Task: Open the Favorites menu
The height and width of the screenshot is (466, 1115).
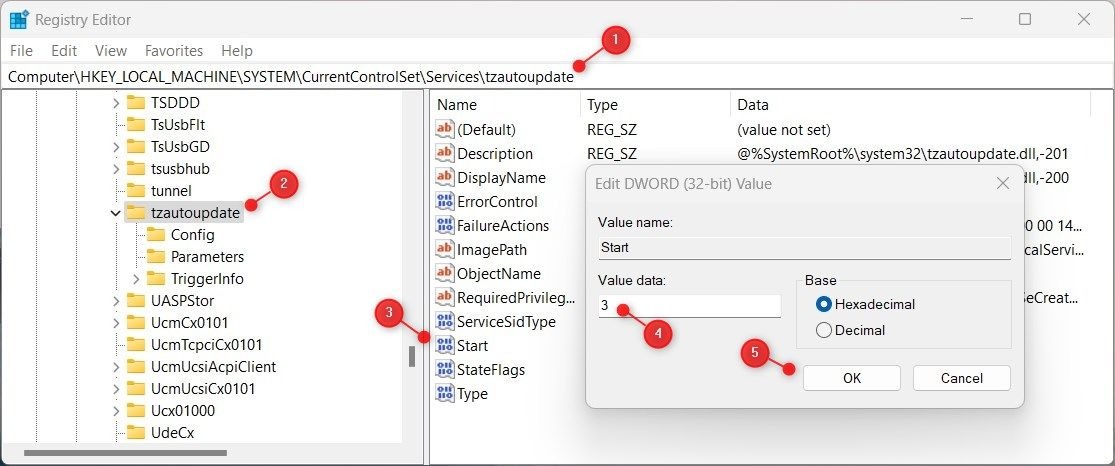Action: point(174,51)
